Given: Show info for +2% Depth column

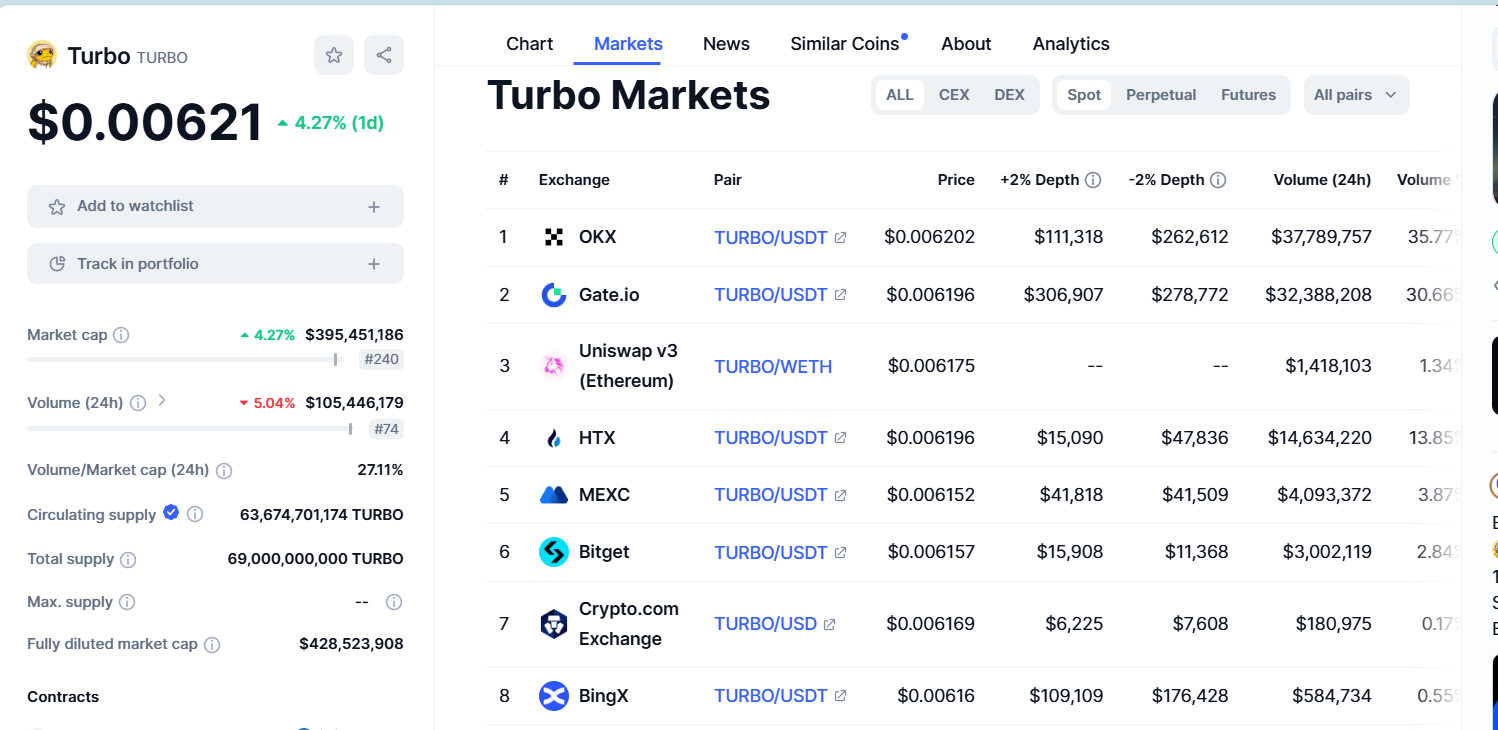Looking at the screenshot, I should 1093,180.
